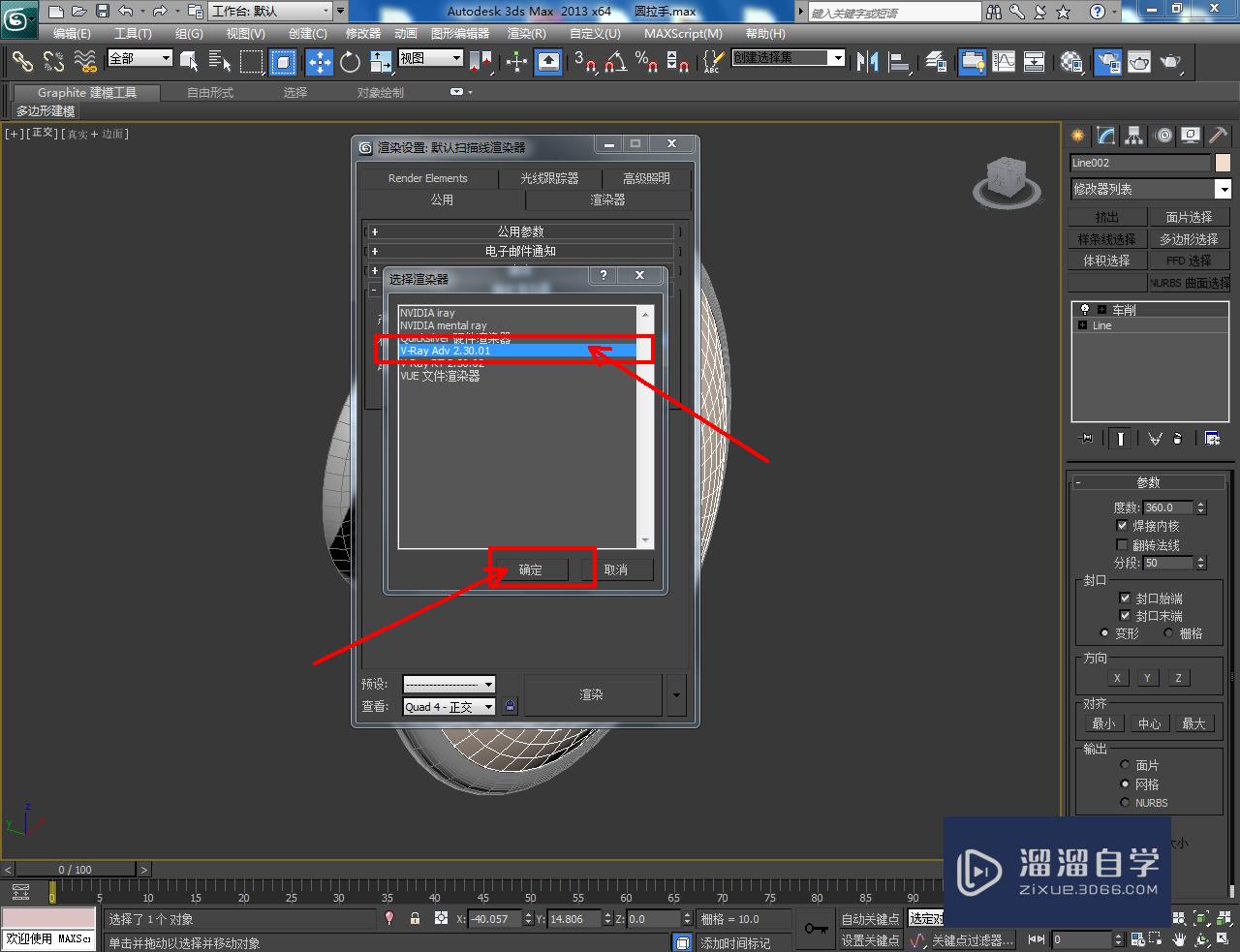The height and width of the screenshot is (952, 1240).
Task: Click the Mirror tool
Action: 867,62
